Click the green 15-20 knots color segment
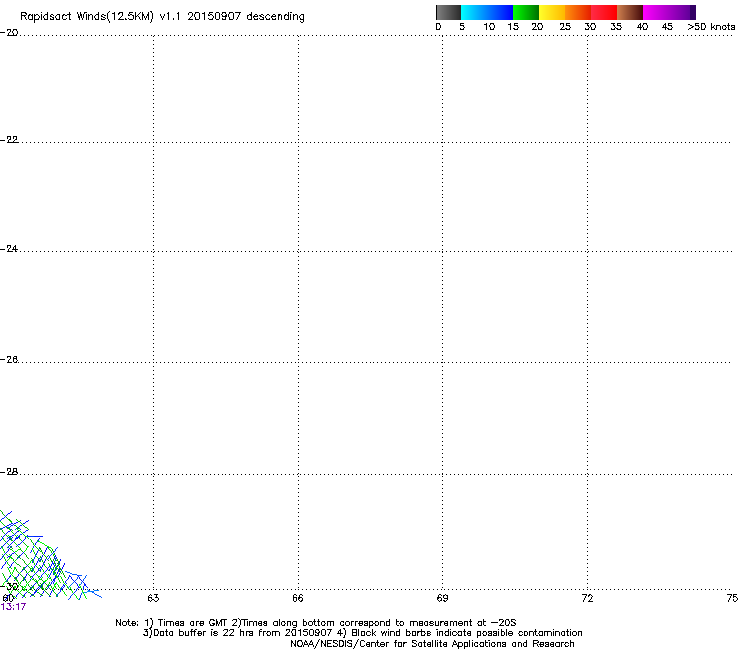The width and height of the screenshot is (740, 650). (526, 12)
